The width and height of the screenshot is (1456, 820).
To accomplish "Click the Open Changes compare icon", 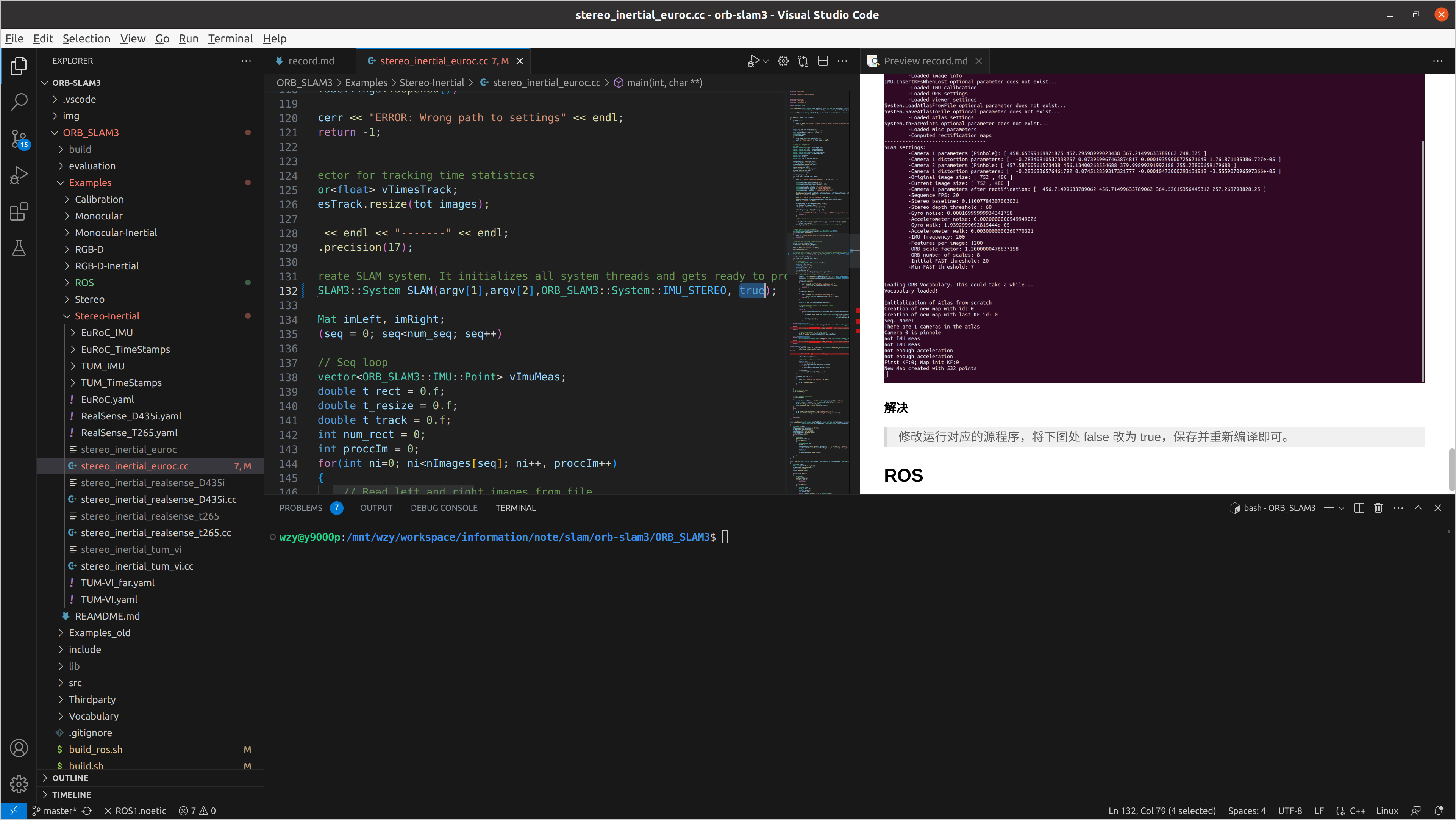I will [x=803, y=61].
